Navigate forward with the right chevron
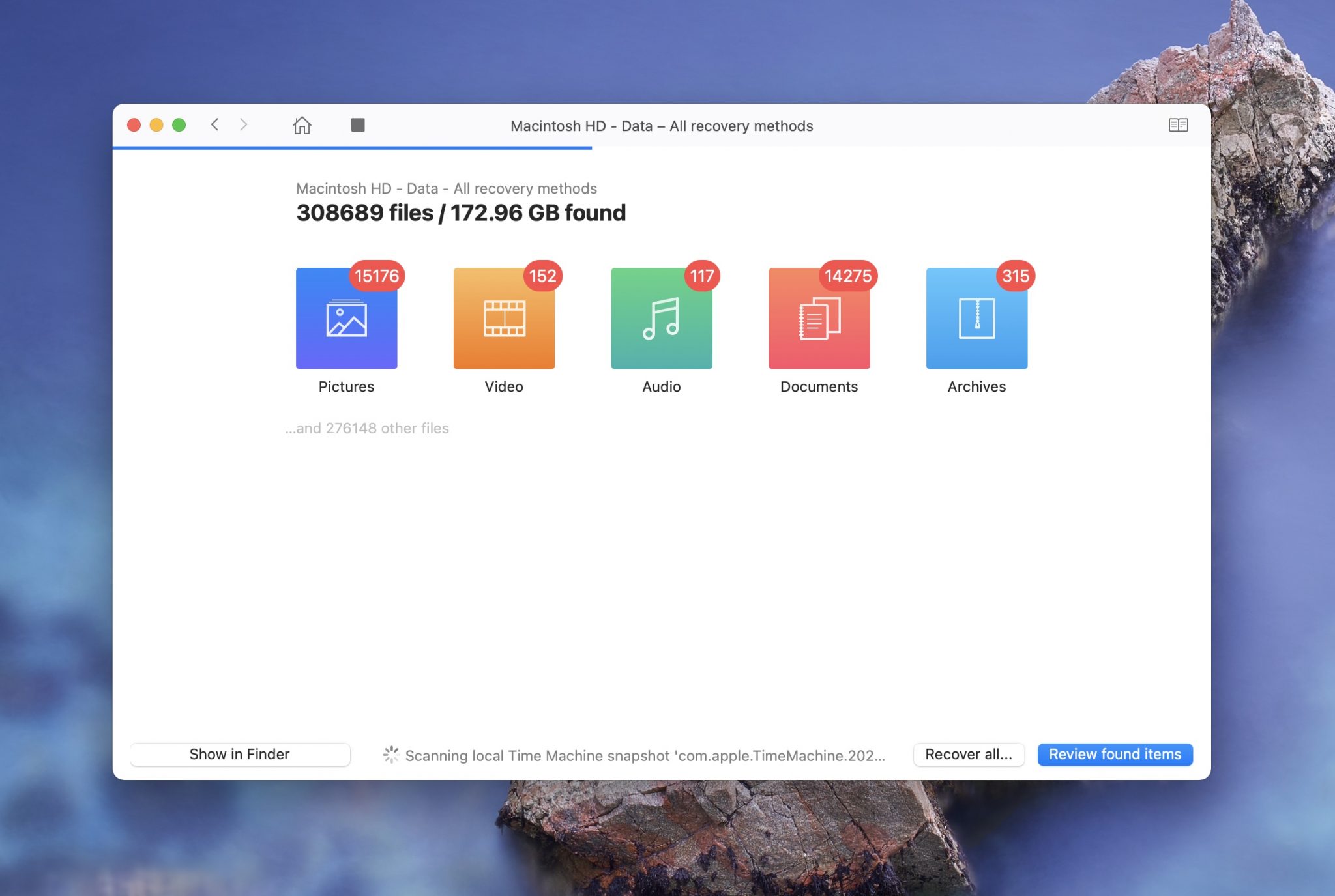The image size is (1335, 896). [x=244, y=124]
